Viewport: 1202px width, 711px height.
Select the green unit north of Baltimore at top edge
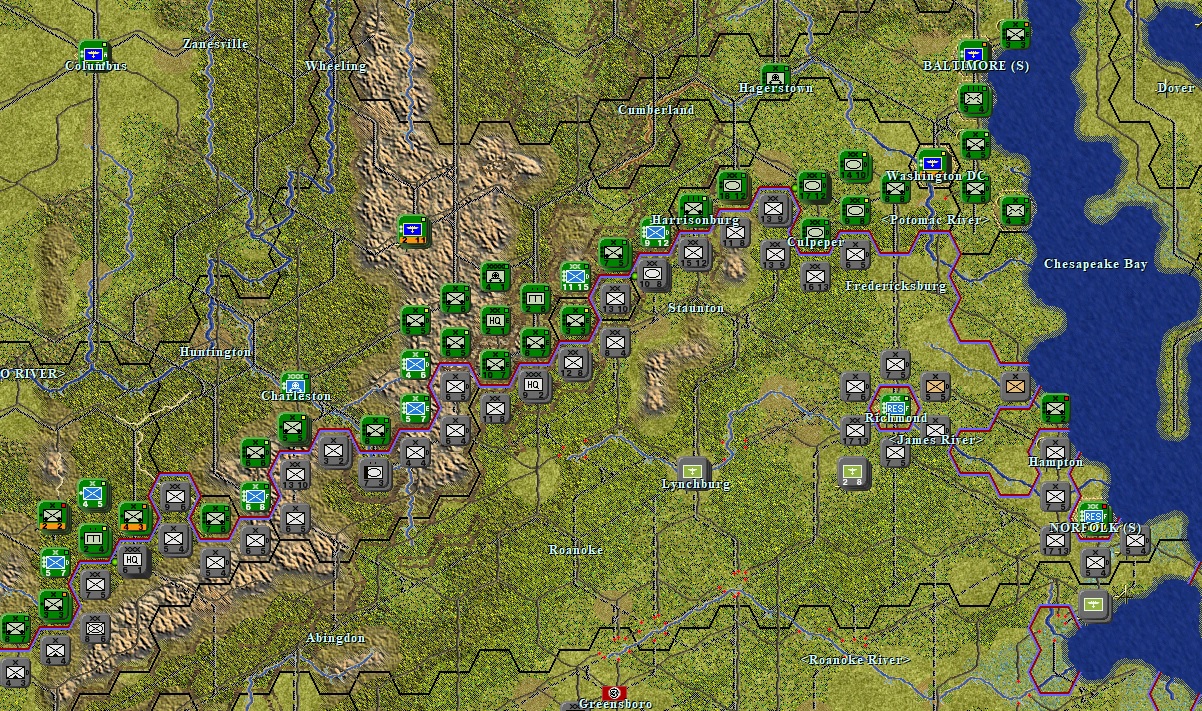[1015, 35]
